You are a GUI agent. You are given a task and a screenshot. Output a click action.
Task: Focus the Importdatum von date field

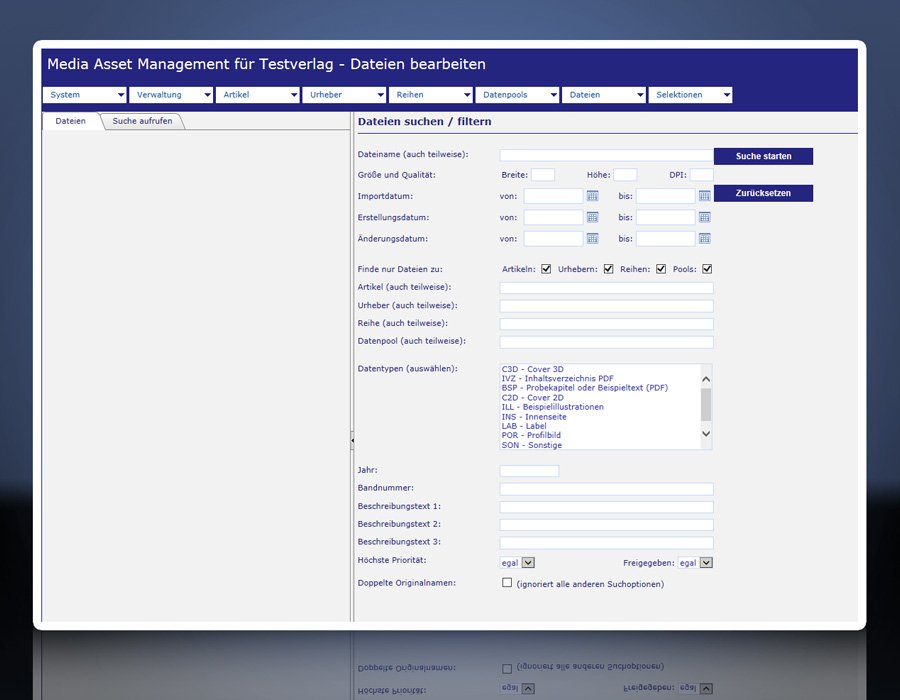pyautogui.click(x=553, y=196)
